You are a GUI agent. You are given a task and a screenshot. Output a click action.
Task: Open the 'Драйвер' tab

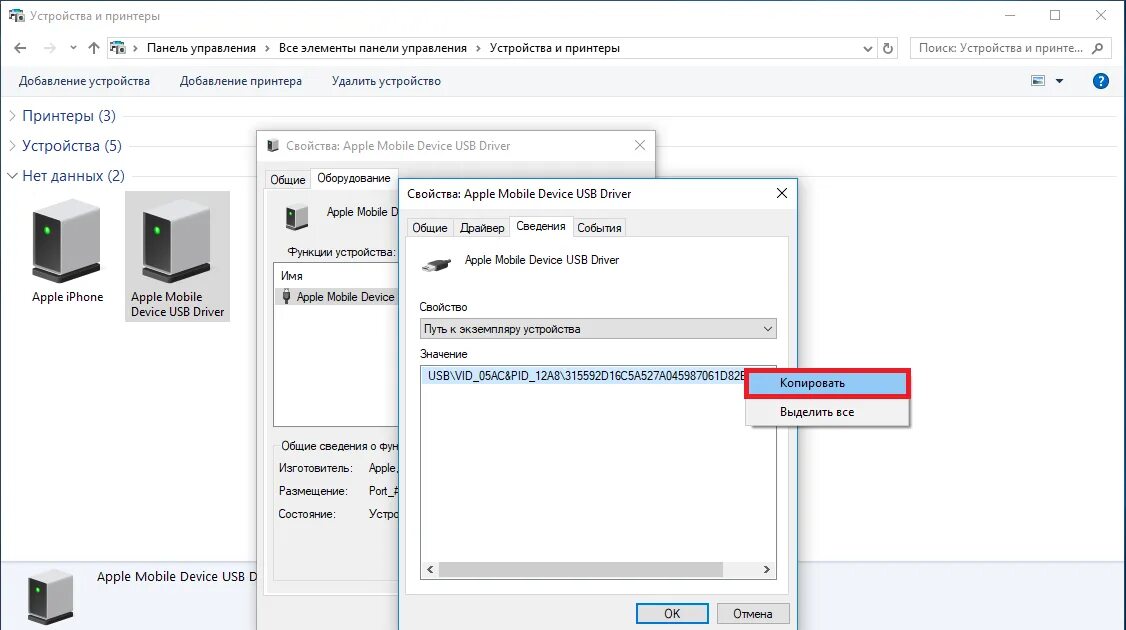tap(482, 228)
